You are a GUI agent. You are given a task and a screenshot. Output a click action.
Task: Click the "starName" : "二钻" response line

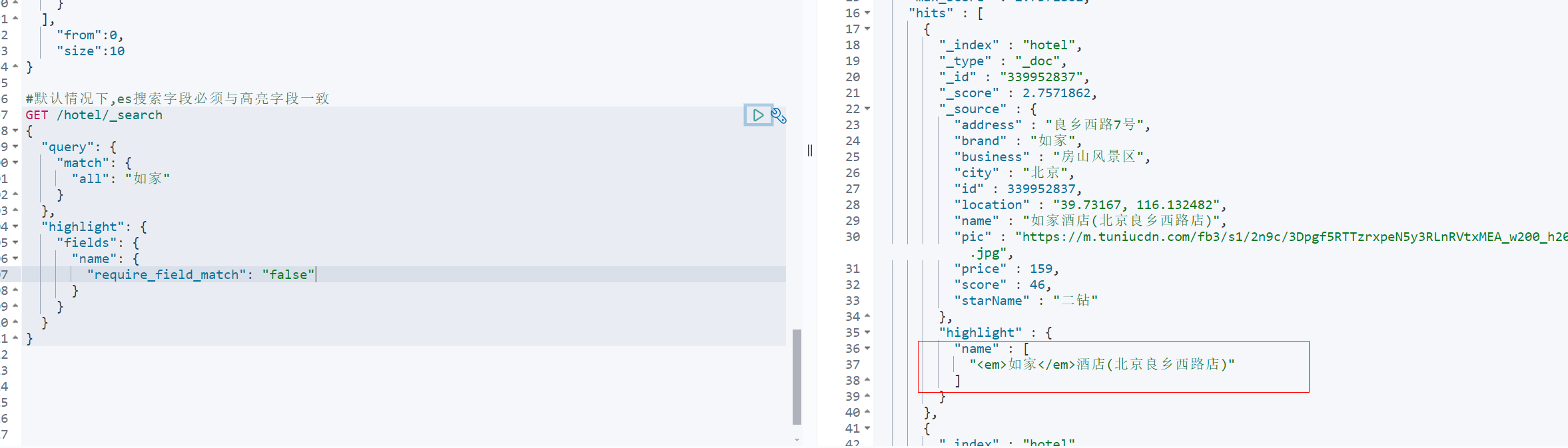(1026, 300)
